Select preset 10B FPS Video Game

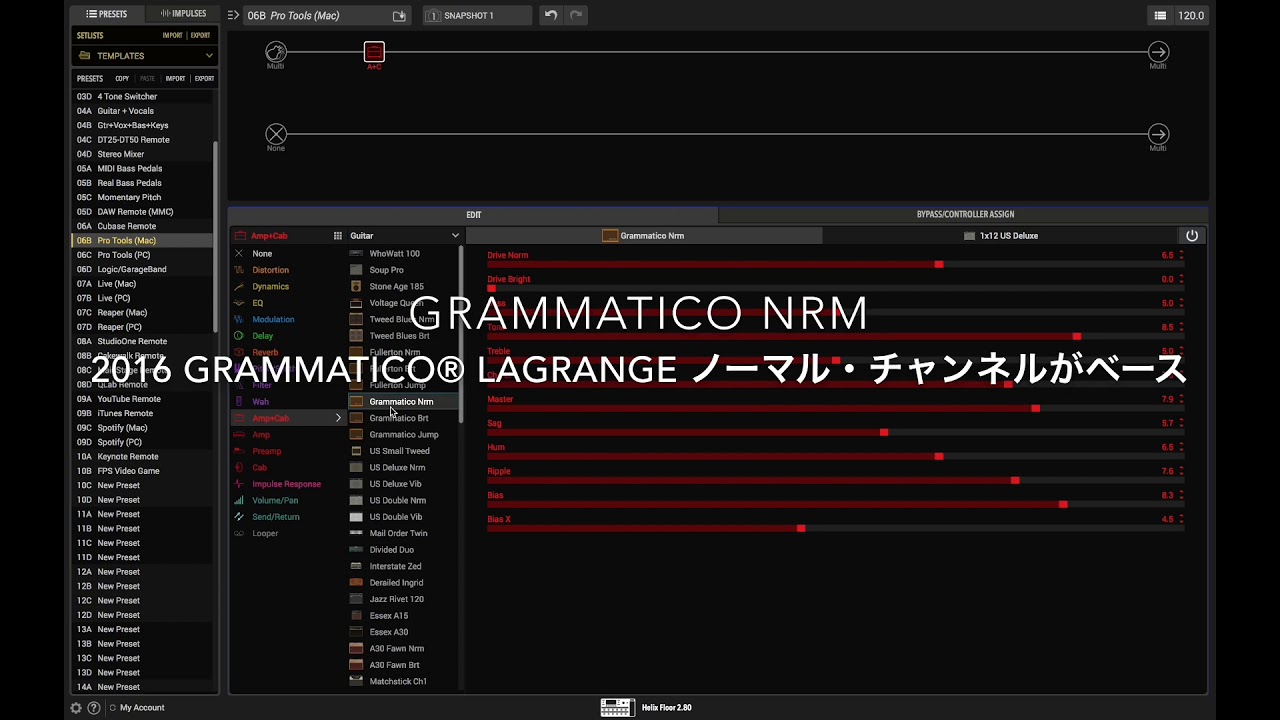click(144, 471)
